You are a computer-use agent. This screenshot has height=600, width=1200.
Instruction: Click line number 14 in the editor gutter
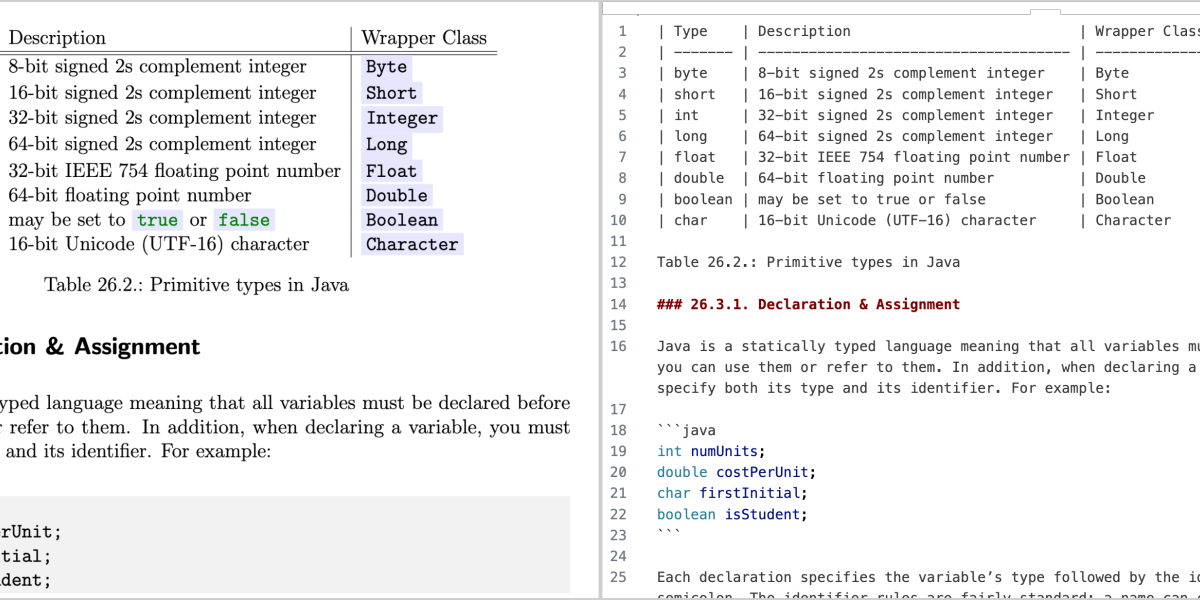click(618, 304)
